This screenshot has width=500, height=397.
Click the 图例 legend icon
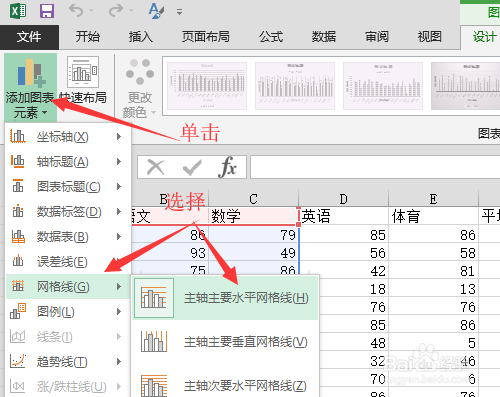[x=18, y=311]
